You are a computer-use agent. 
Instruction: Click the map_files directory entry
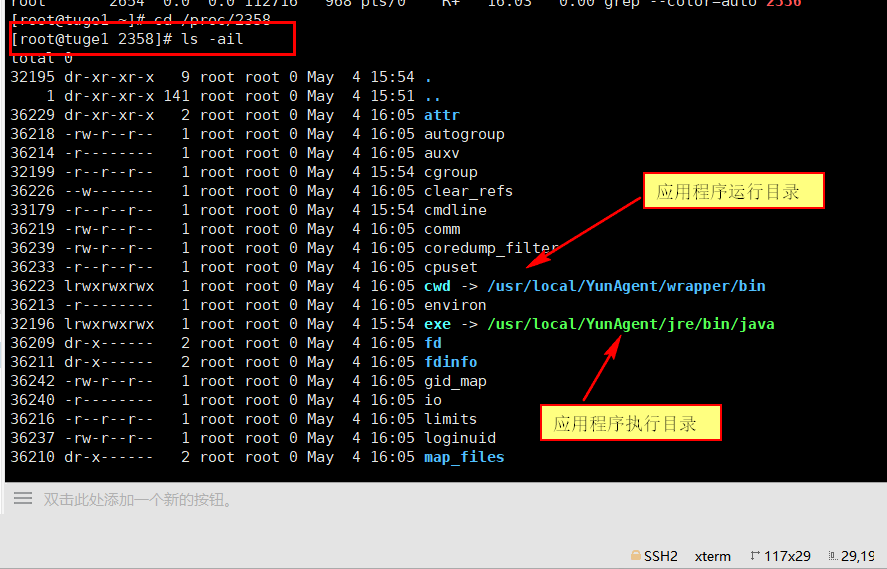click(464, 457)
